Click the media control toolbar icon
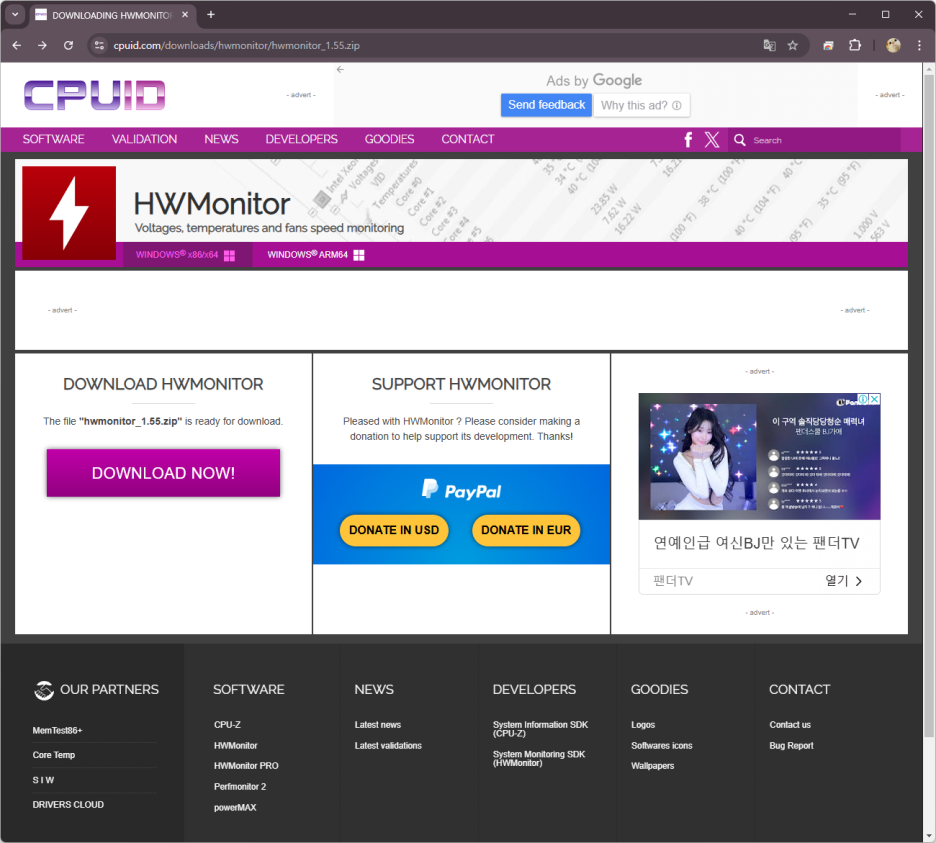Viewport: 936px width, 843px height. tap(828, 45)
